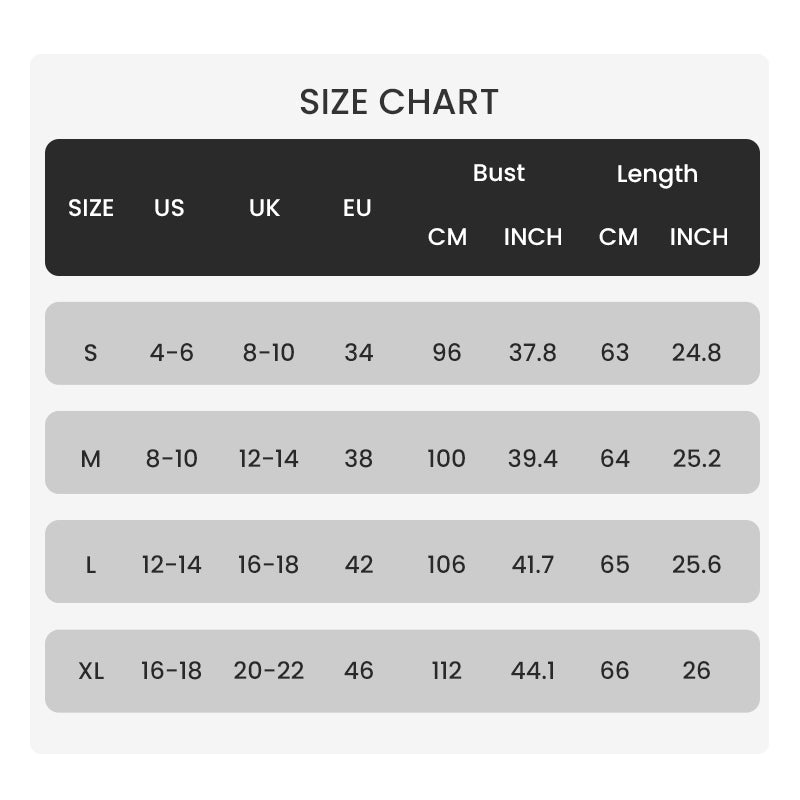Viewport: 800px width, 800px height.
Task: Click UK size 20-22 cell
Action: click(268, 671)
